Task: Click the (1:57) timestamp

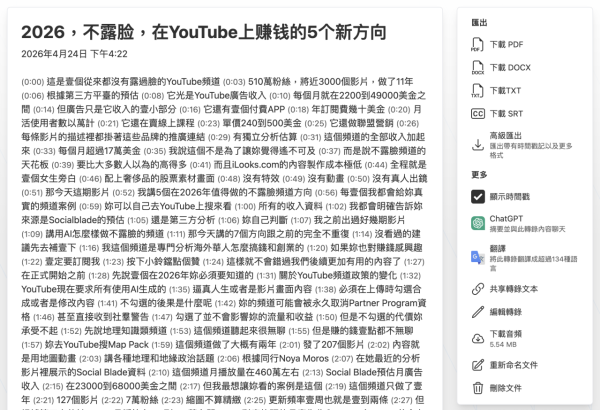Action: pos(32,345)
